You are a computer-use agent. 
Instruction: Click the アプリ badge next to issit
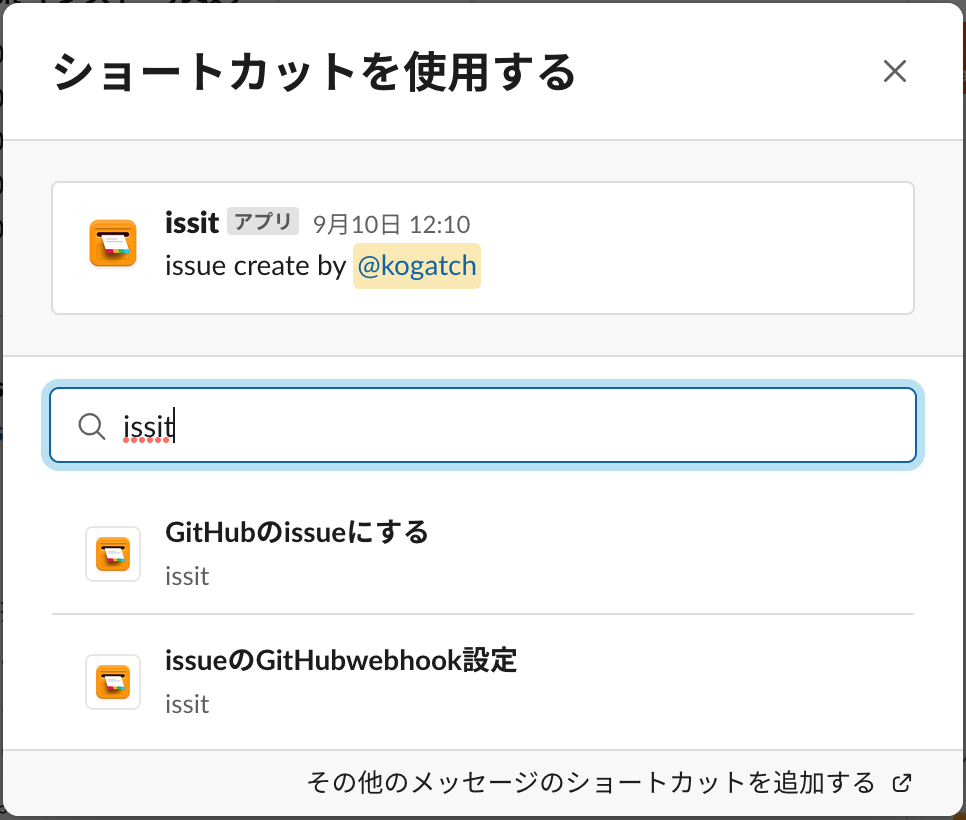click(x=263, y=222)
